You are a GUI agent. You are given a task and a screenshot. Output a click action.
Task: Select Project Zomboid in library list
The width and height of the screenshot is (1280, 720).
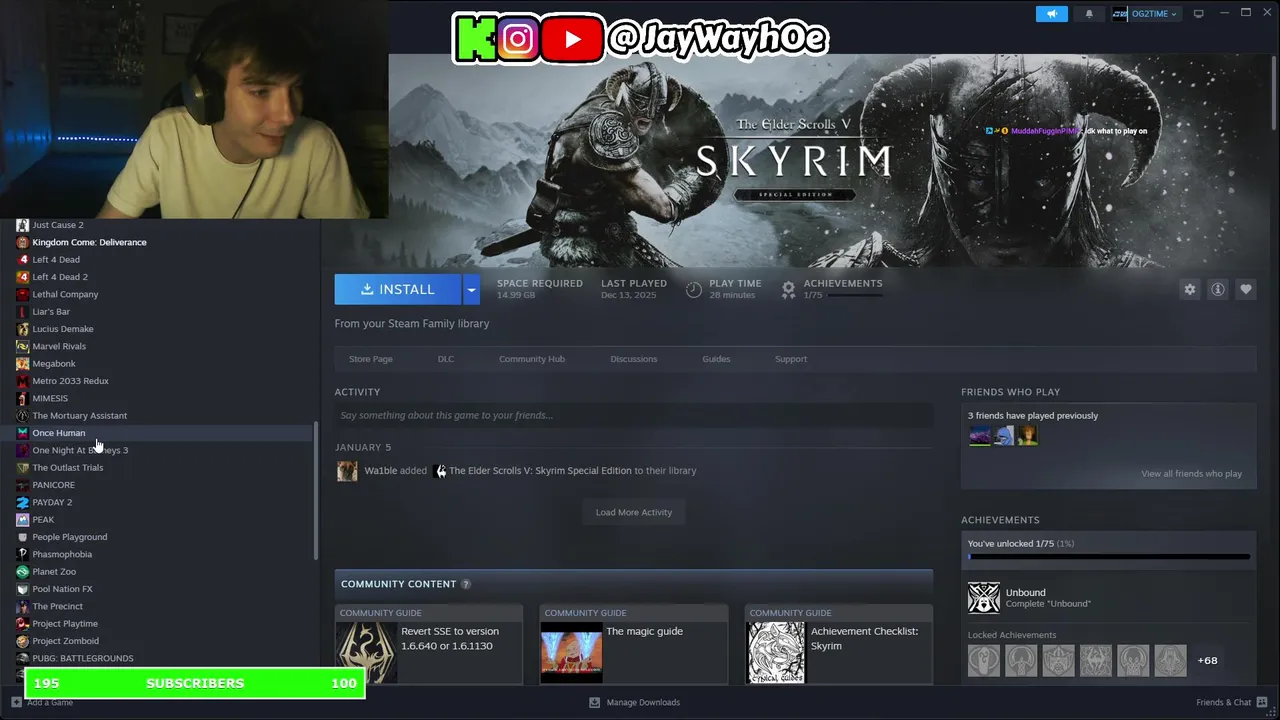click(x=66, y=641)
